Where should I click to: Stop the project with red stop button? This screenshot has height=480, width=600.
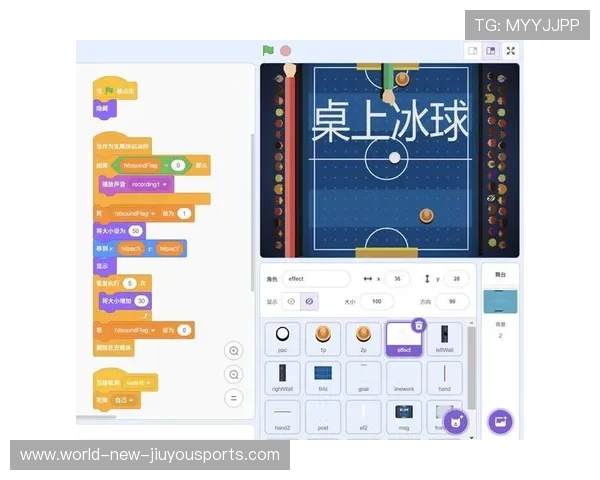285,51
